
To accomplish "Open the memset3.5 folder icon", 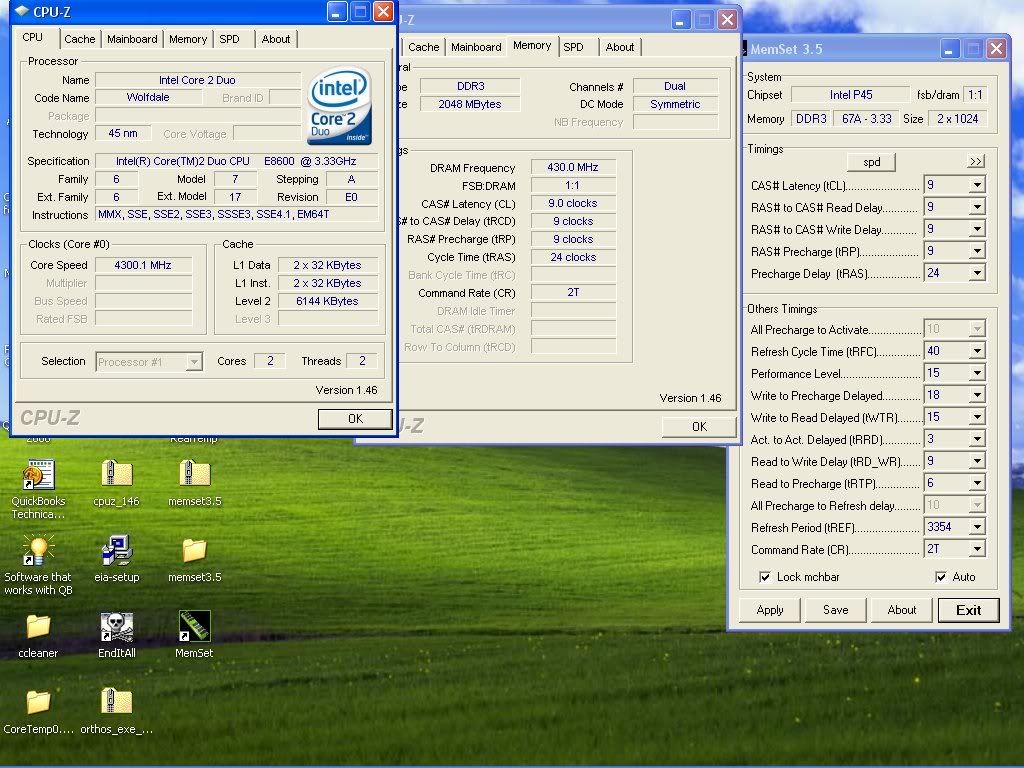I will coord(195,551).
